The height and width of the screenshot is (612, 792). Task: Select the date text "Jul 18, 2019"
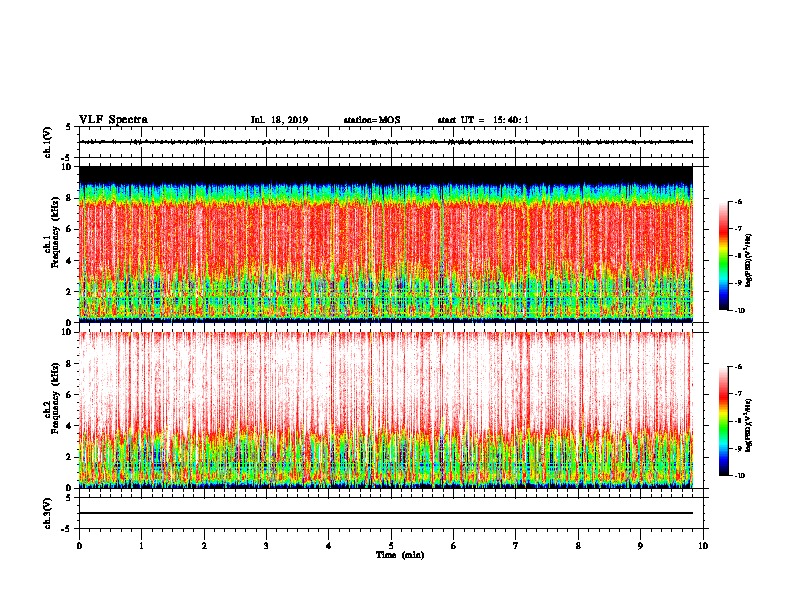point(279,120)
